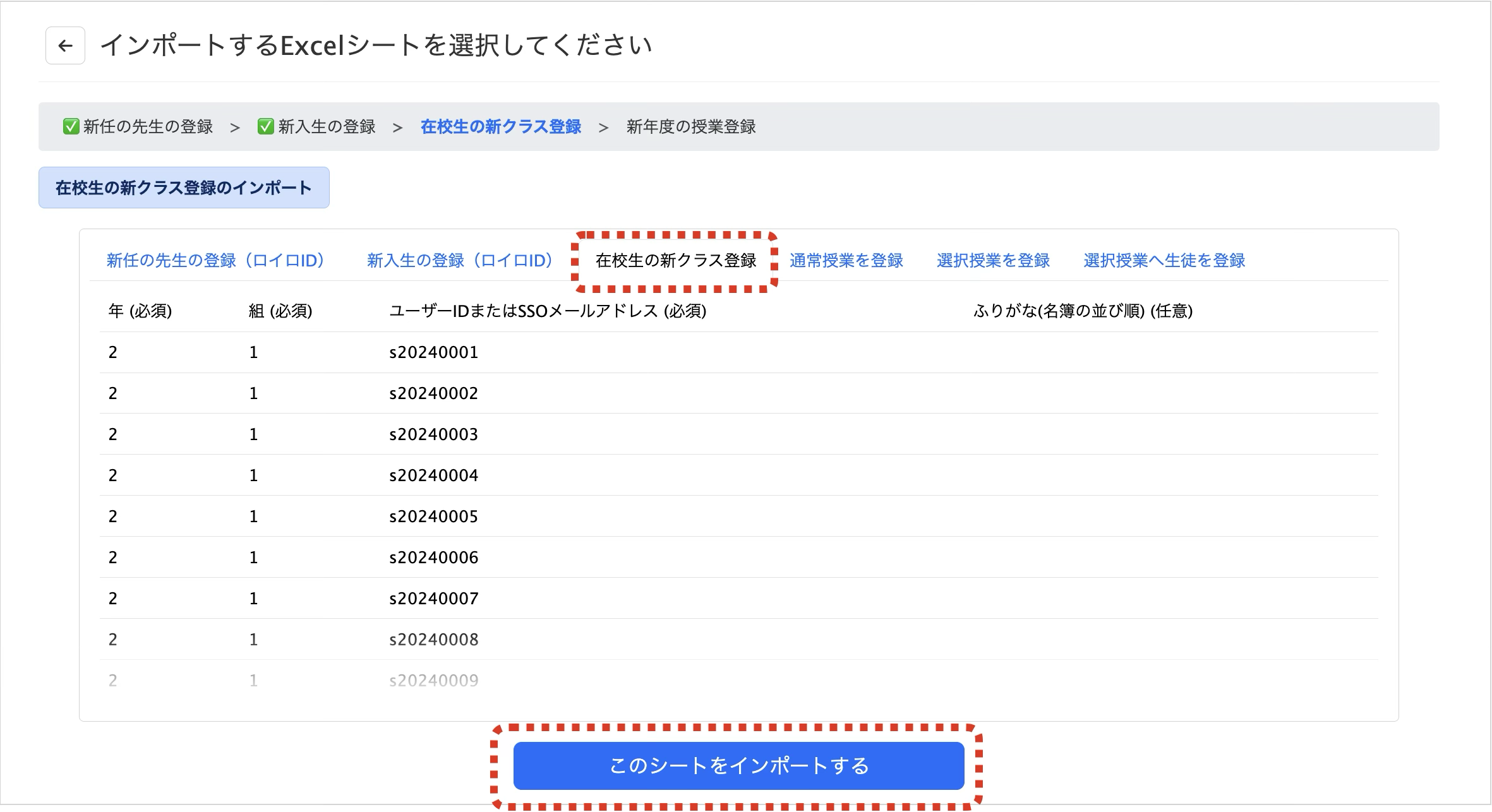Open 新任の先生の登録（ロイロID）sheet tab
The image size is (1492, 812).
pyautogui.click(x=215, y=260)
